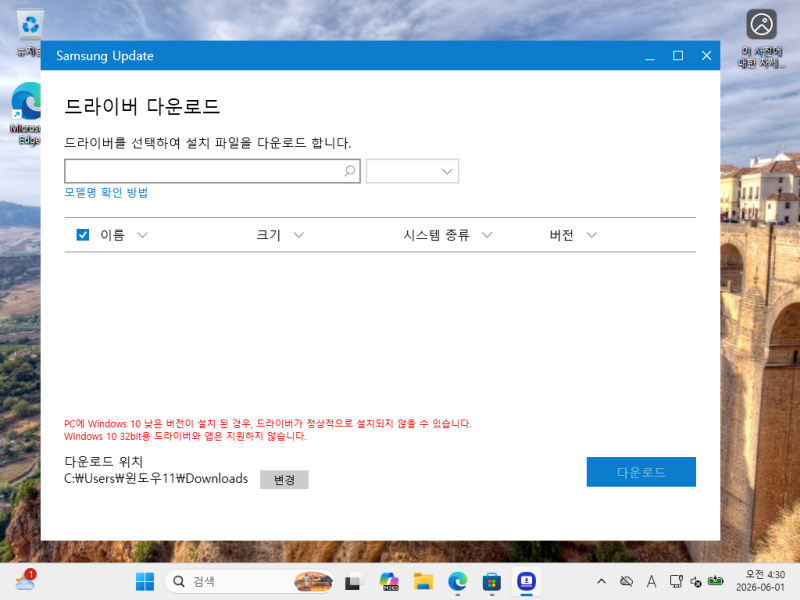Click the blue 다운로드 button

641,472
